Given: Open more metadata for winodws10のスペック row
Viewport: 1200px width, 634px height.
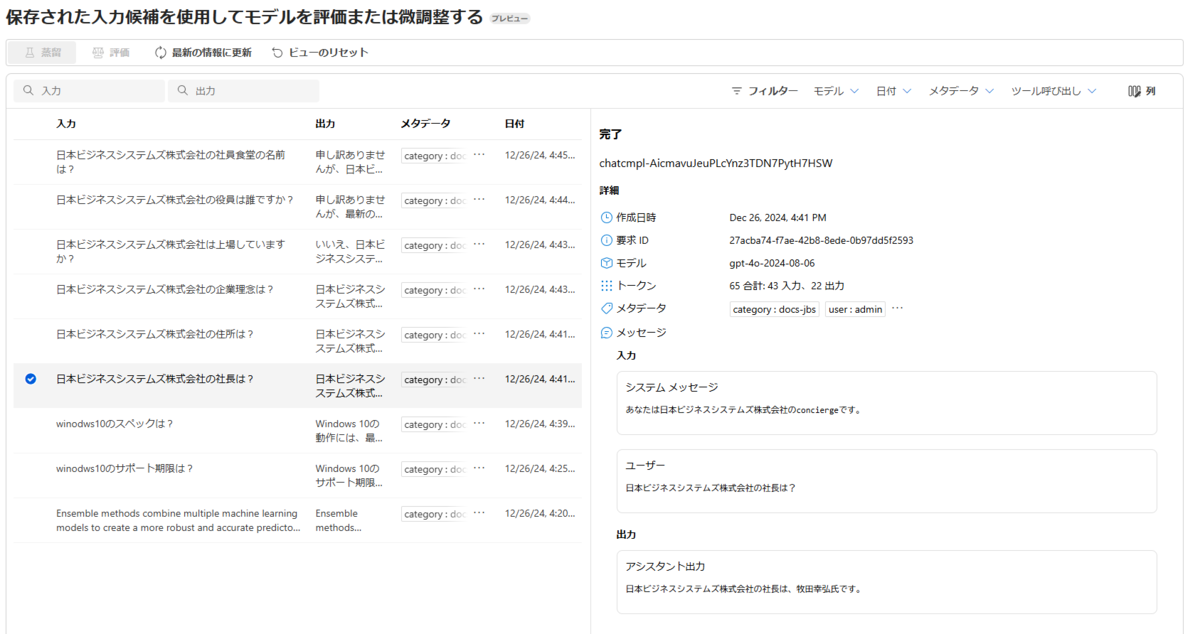Looking at the screenshot, I should (x=479, y=424).
